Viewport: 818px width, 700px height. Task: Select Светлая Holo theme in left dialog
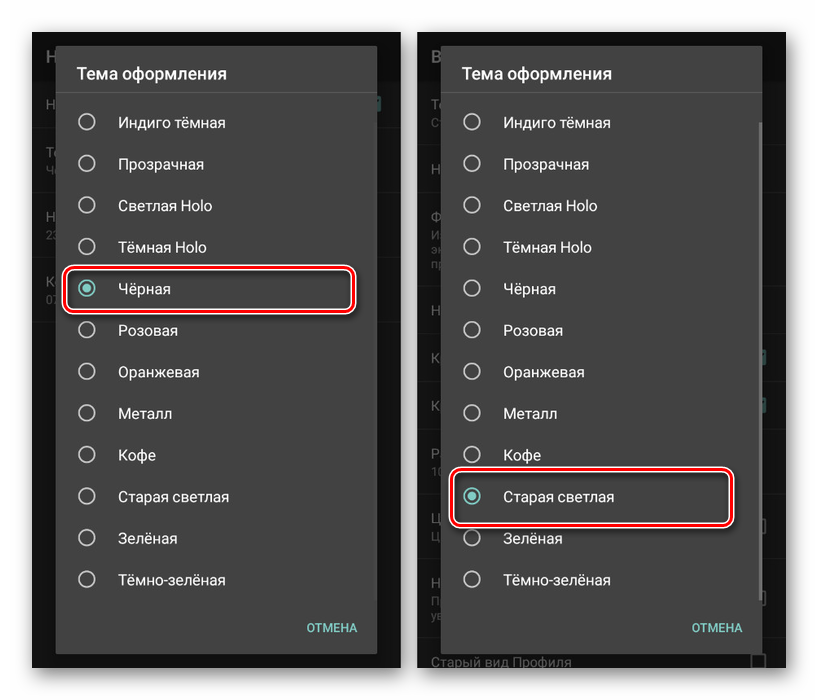(x=88, y=205)
